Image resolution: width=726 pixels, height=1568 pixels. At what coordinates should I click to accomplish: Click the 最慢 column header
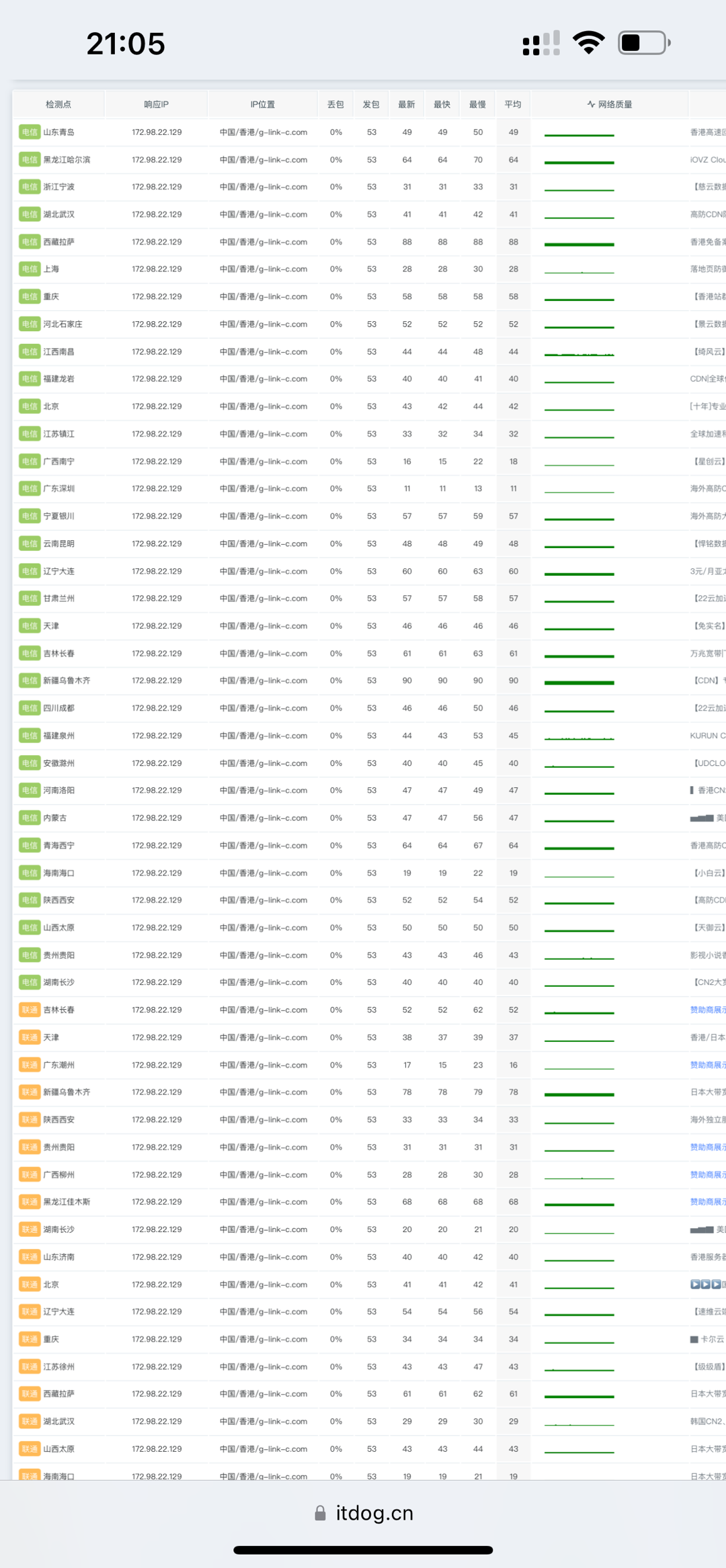click(477, 104)
